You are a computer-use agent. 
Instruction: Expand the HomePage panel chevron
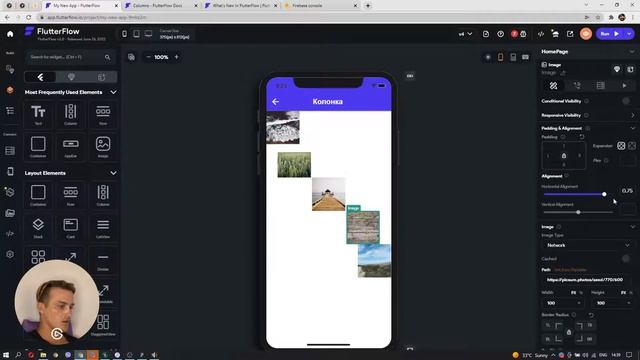point(632,52)
